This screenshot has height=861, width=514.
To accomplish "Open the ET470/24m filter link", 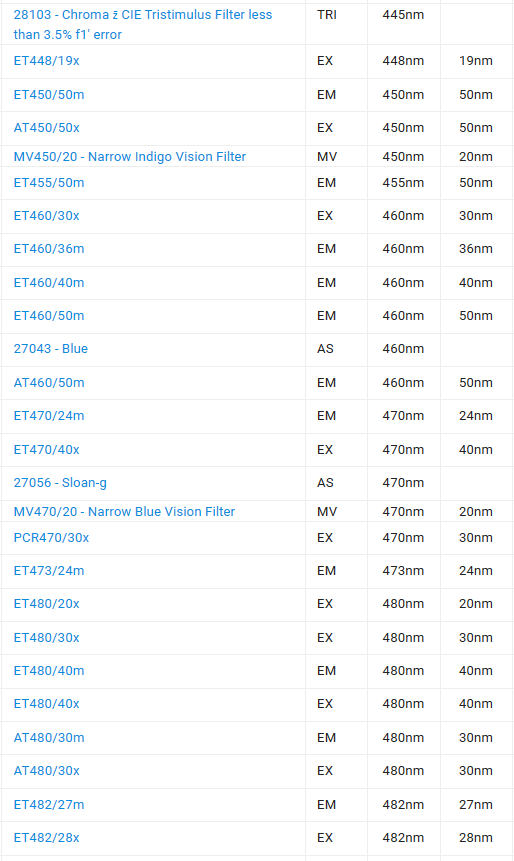I will 49,416.
